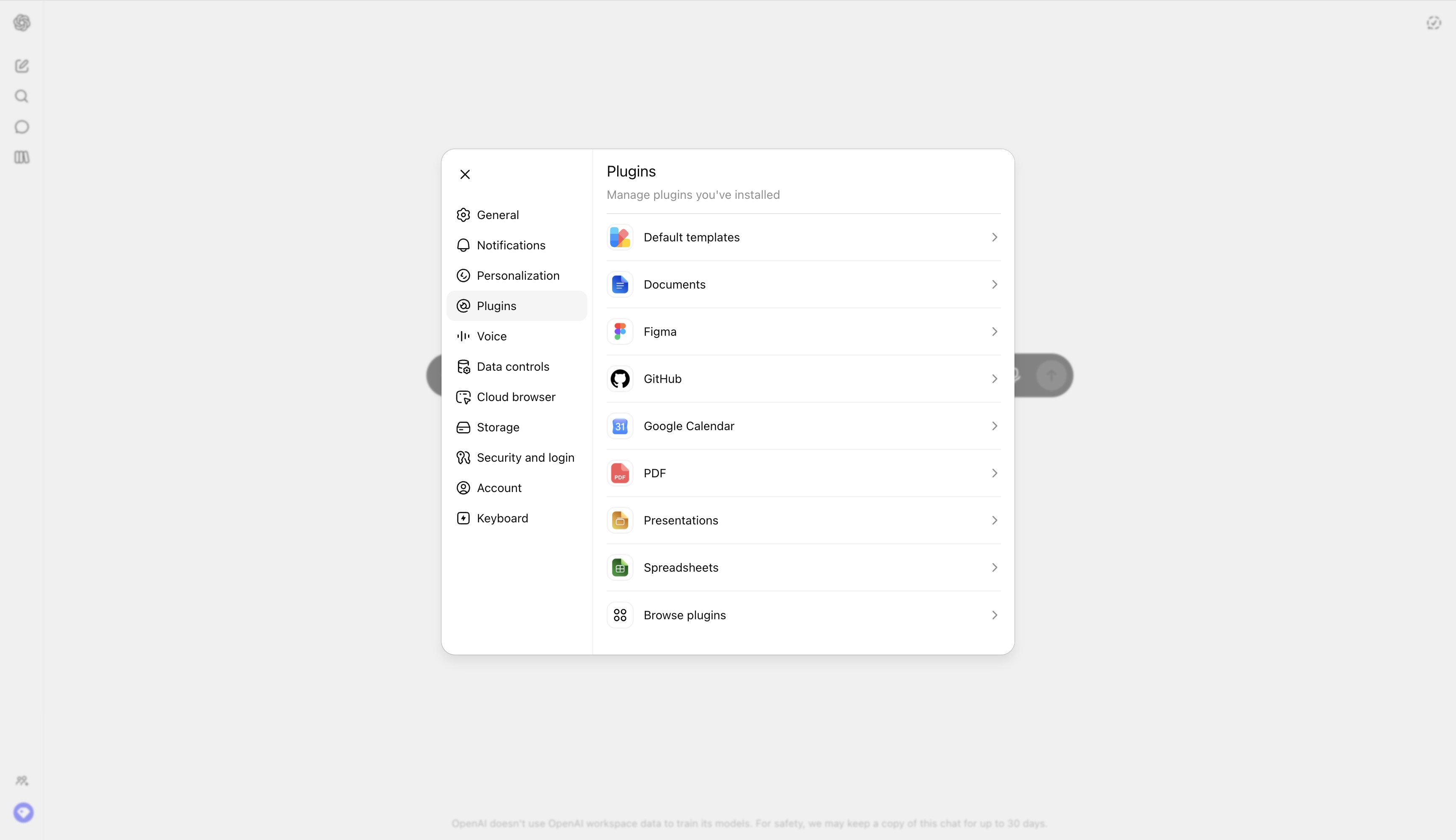Open the Voice settings tab
The image size is (1456, 840).
tap(517, 336)
